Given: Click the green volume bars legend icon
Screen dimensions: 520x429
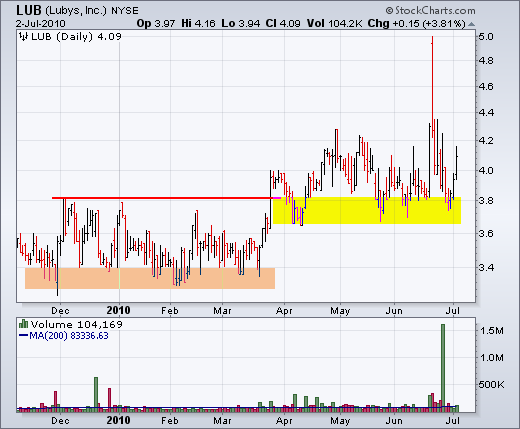Looking at the screenshot, I should tap(23, 324).
